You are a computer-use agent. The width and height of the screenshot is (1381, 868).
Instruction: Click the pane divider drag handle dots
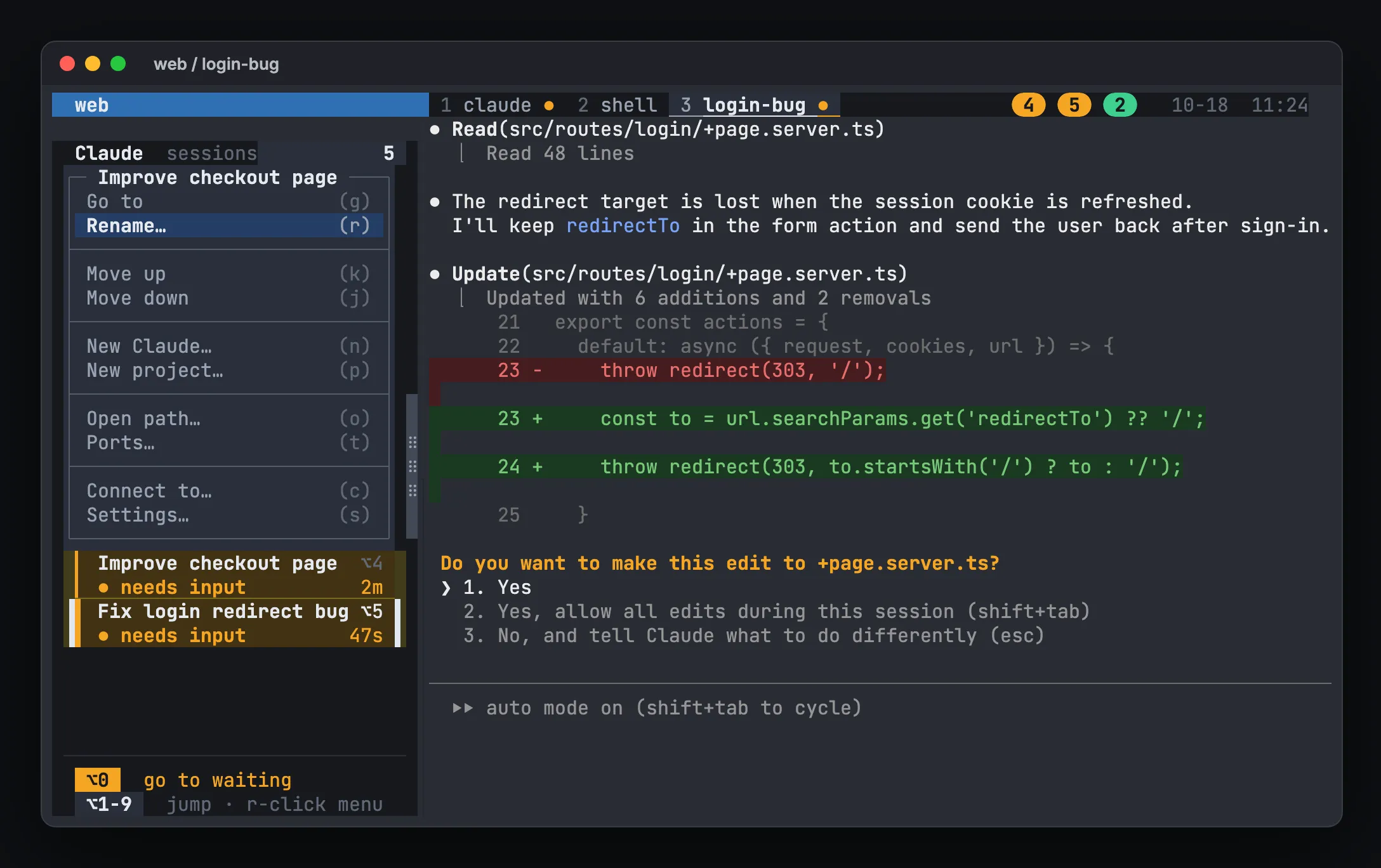413,466
